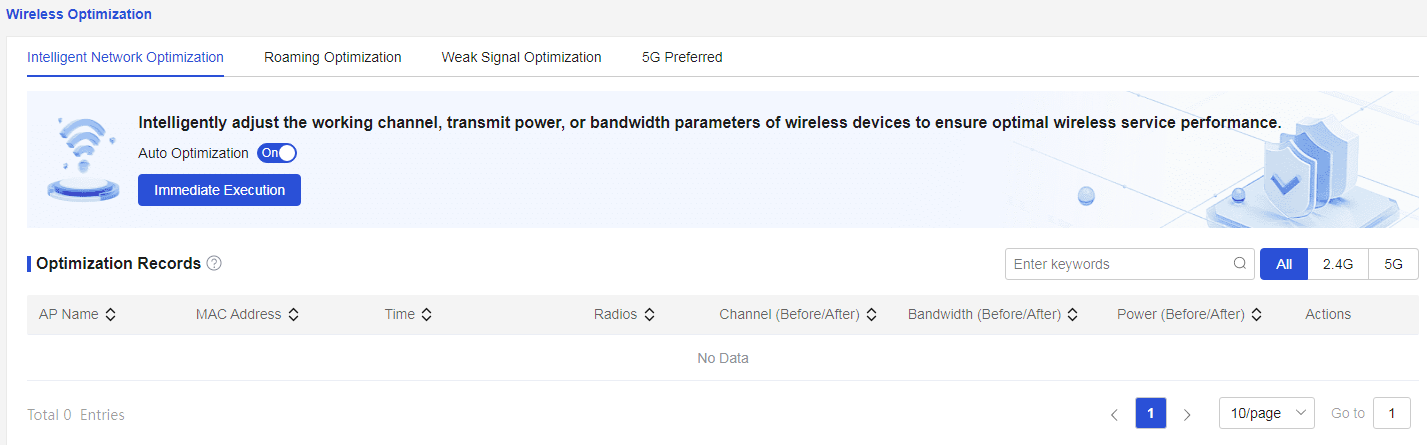Viewport: 1427px width, 445px height.
Task: Click the Optimization Records help icon
Action: click(214, 264)
